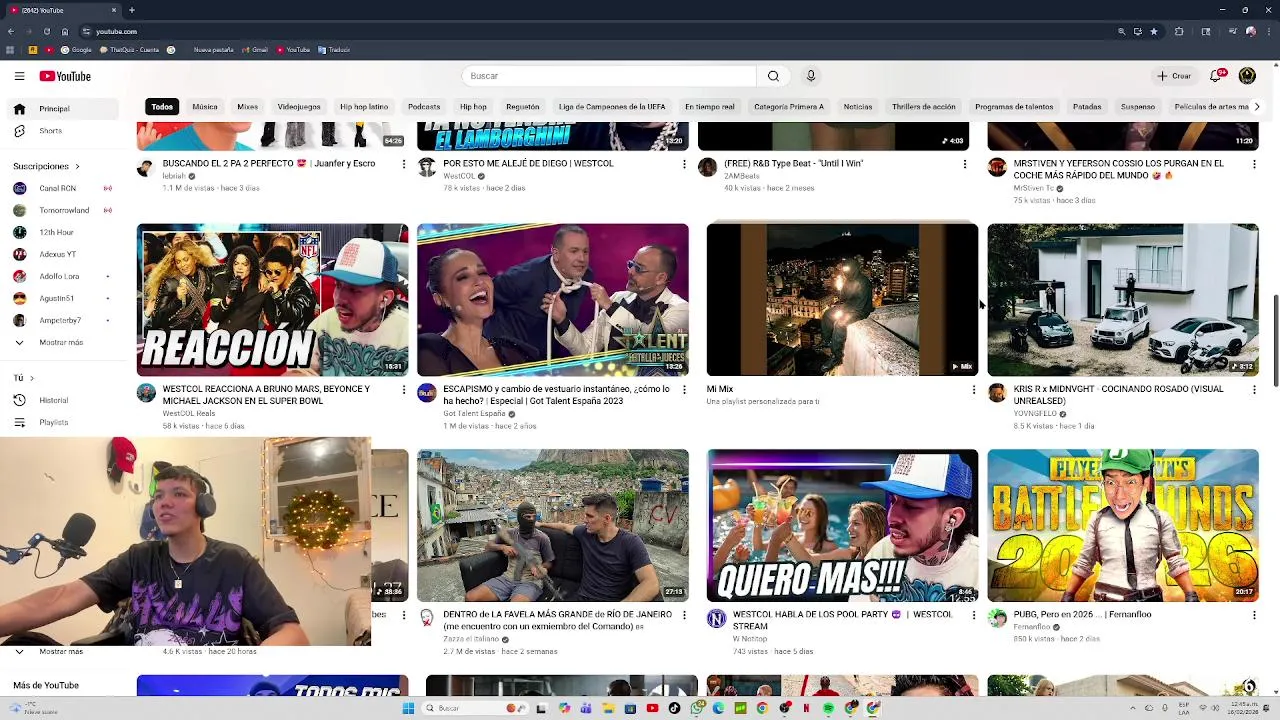Viewport: 1280px width, 720px height.
Task: Expand lower Mostrar más in sidebar
Action: click(60, 651)
